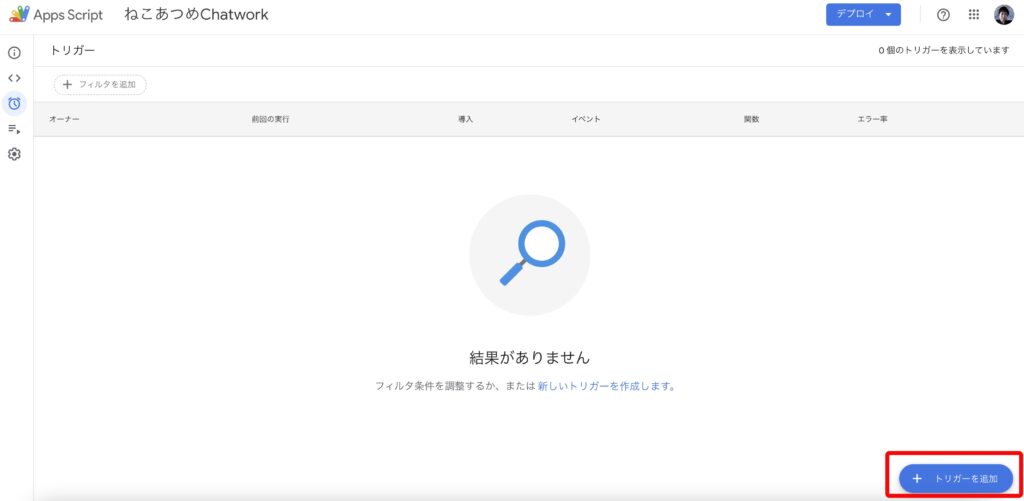Follow the 新しいトリガーを作成します link
The width and height of the screenshot is (1024, 501).
pos(605,386)
